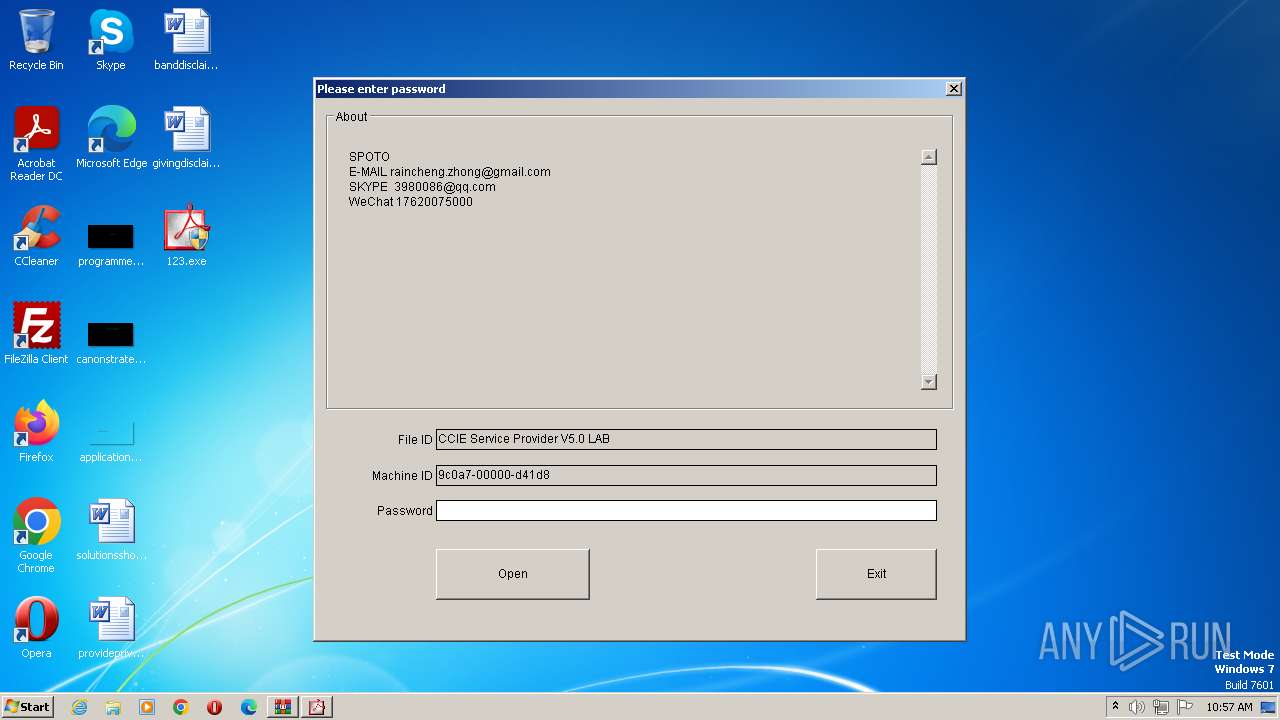1280x720 pixels.
Task: Select the File ID field
Action: 686,439
